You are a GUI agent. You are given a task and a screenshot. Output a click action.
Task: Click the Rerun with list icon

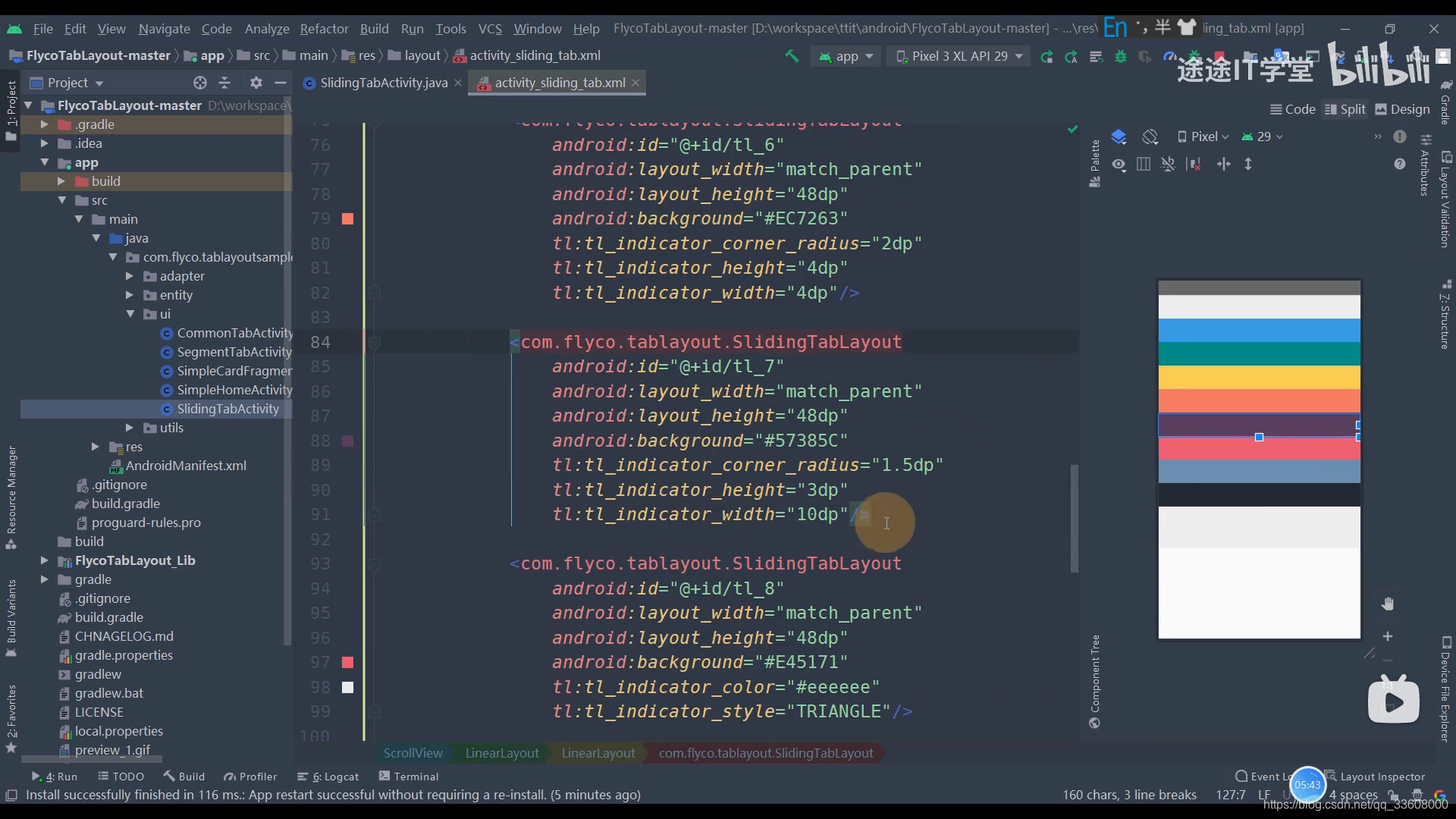(x=1096, y=56)
